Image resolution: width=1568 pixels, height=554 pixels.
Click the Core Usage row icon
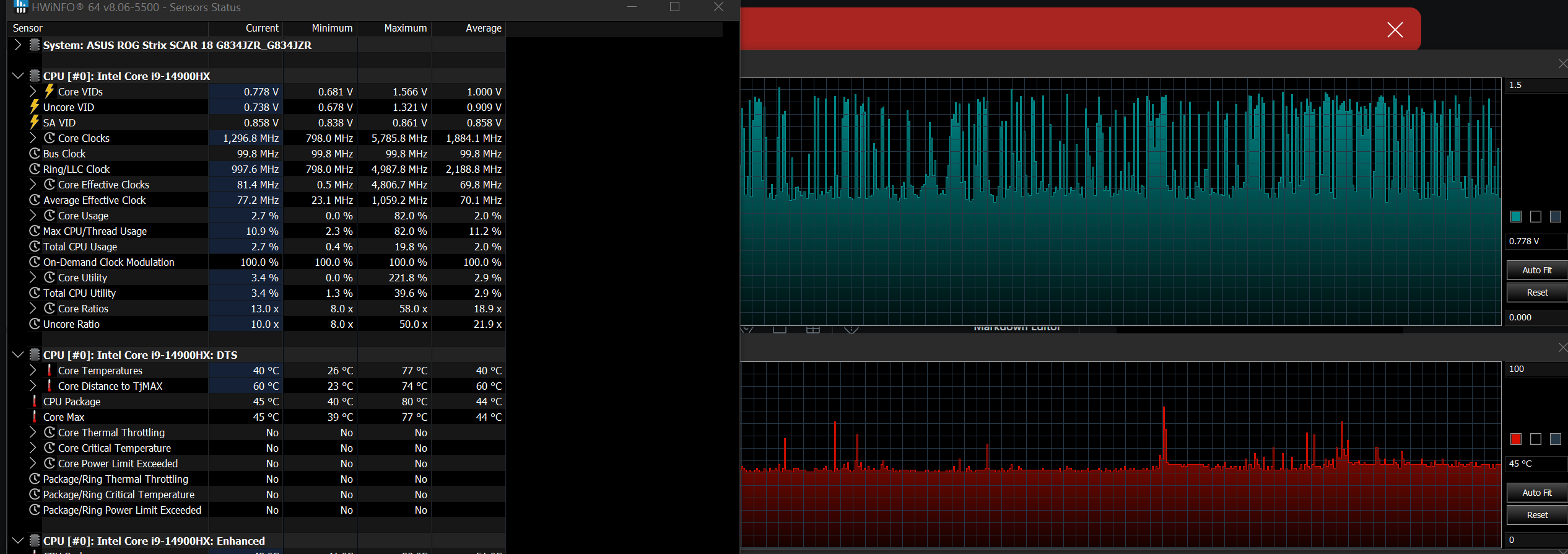click(x=50, y=215)
